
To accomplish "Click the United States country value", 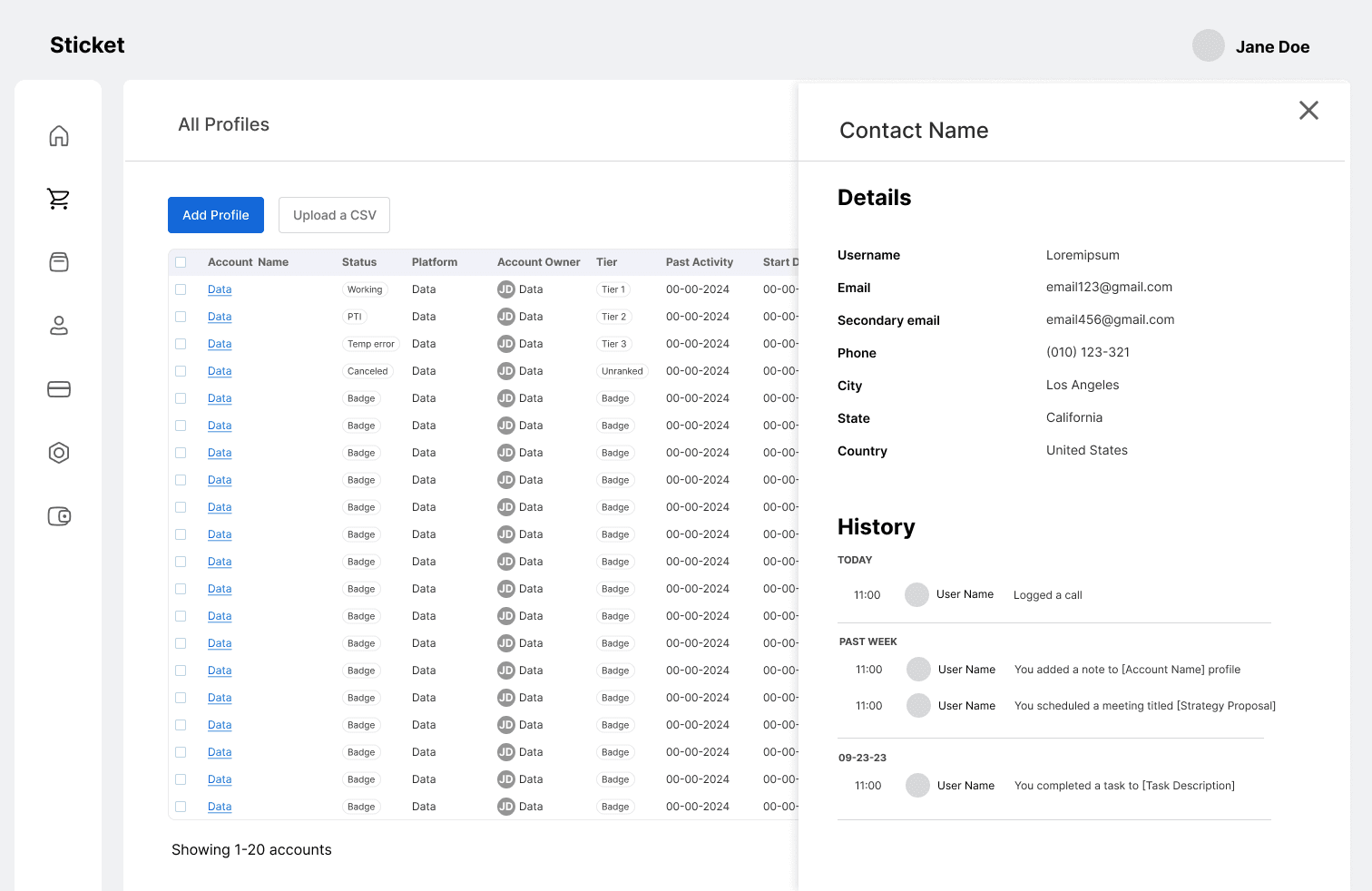I will 1087,450.
